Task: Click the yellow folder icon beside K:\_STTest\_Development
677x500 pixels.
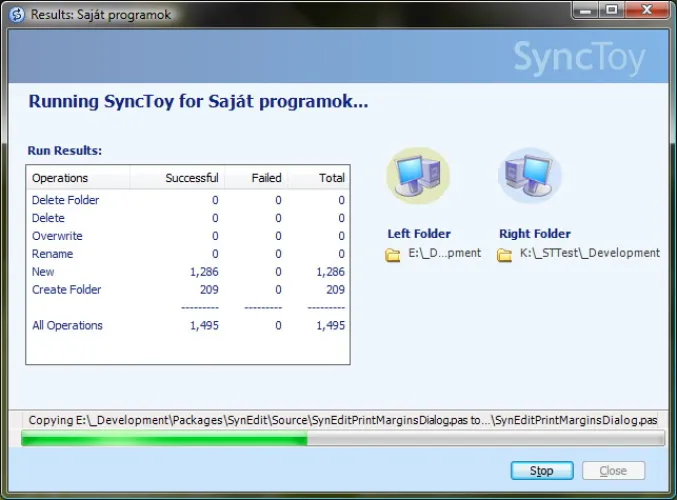Action: click(504, 255)
